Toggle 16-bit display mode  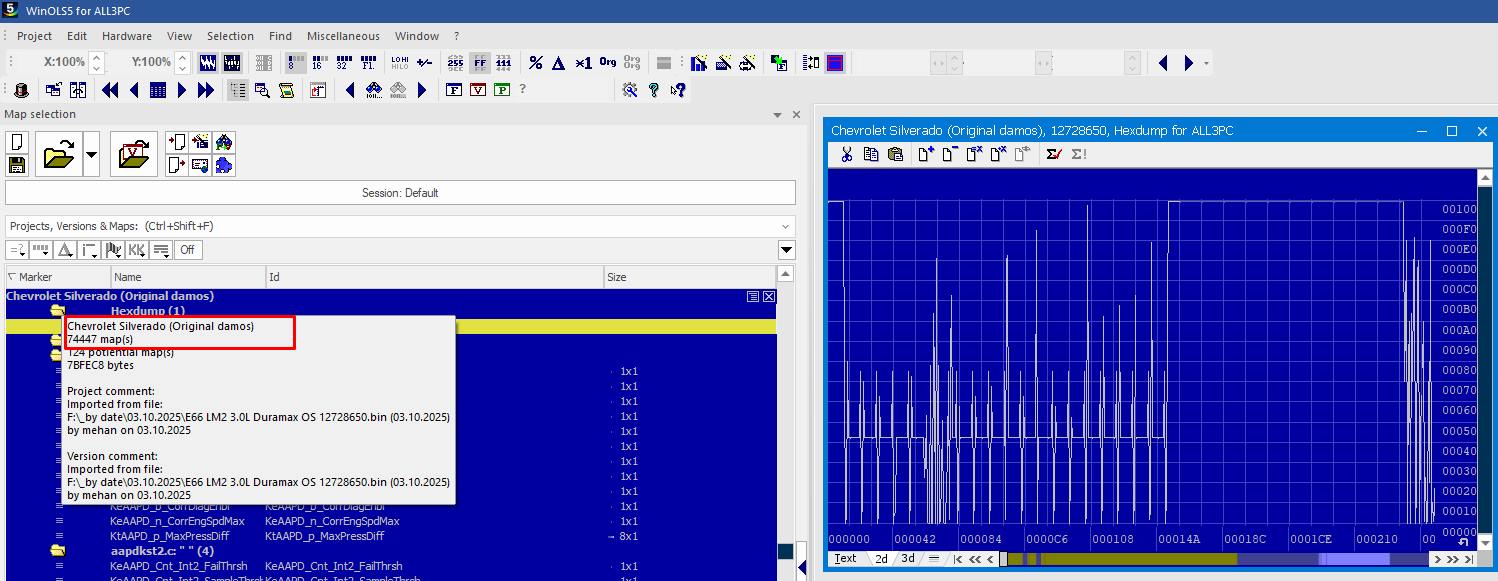pos(319,63)
